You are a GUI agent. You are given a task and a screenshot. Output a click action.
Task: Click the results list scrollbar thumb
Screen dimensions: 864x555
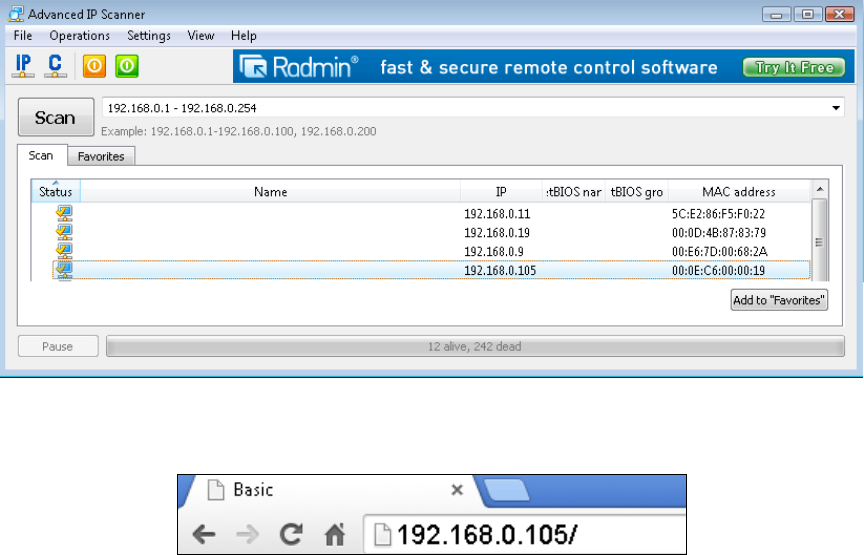tap(819, 240)
